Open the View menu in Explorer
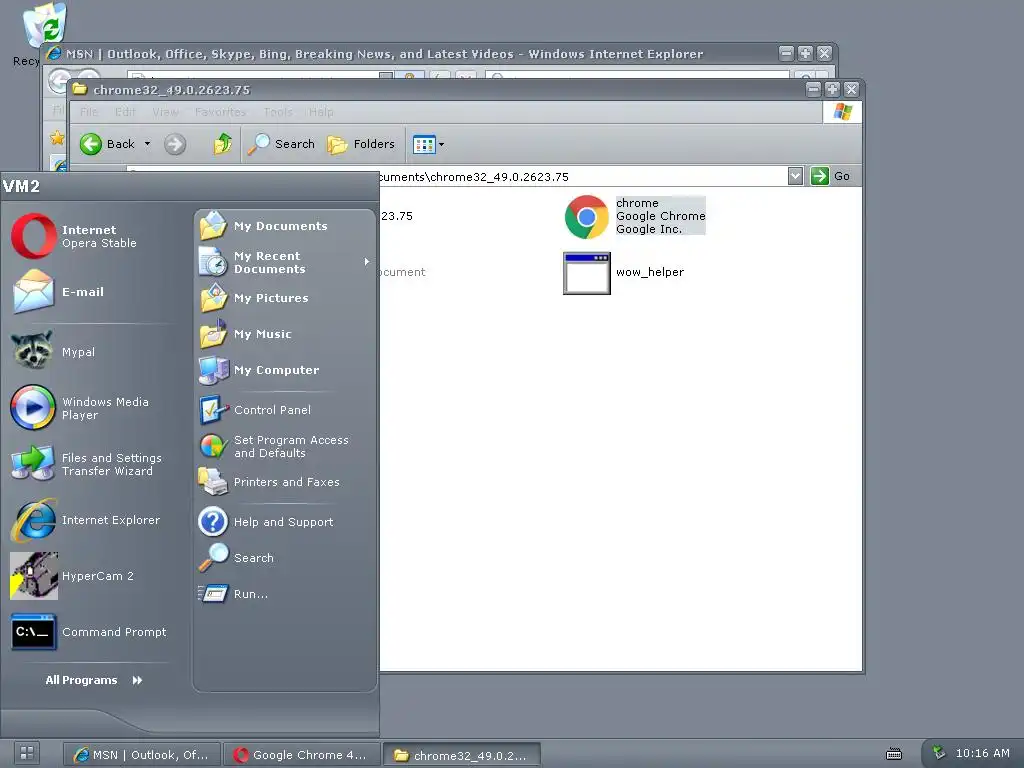The image size is (1024, 768). point(165,112)
